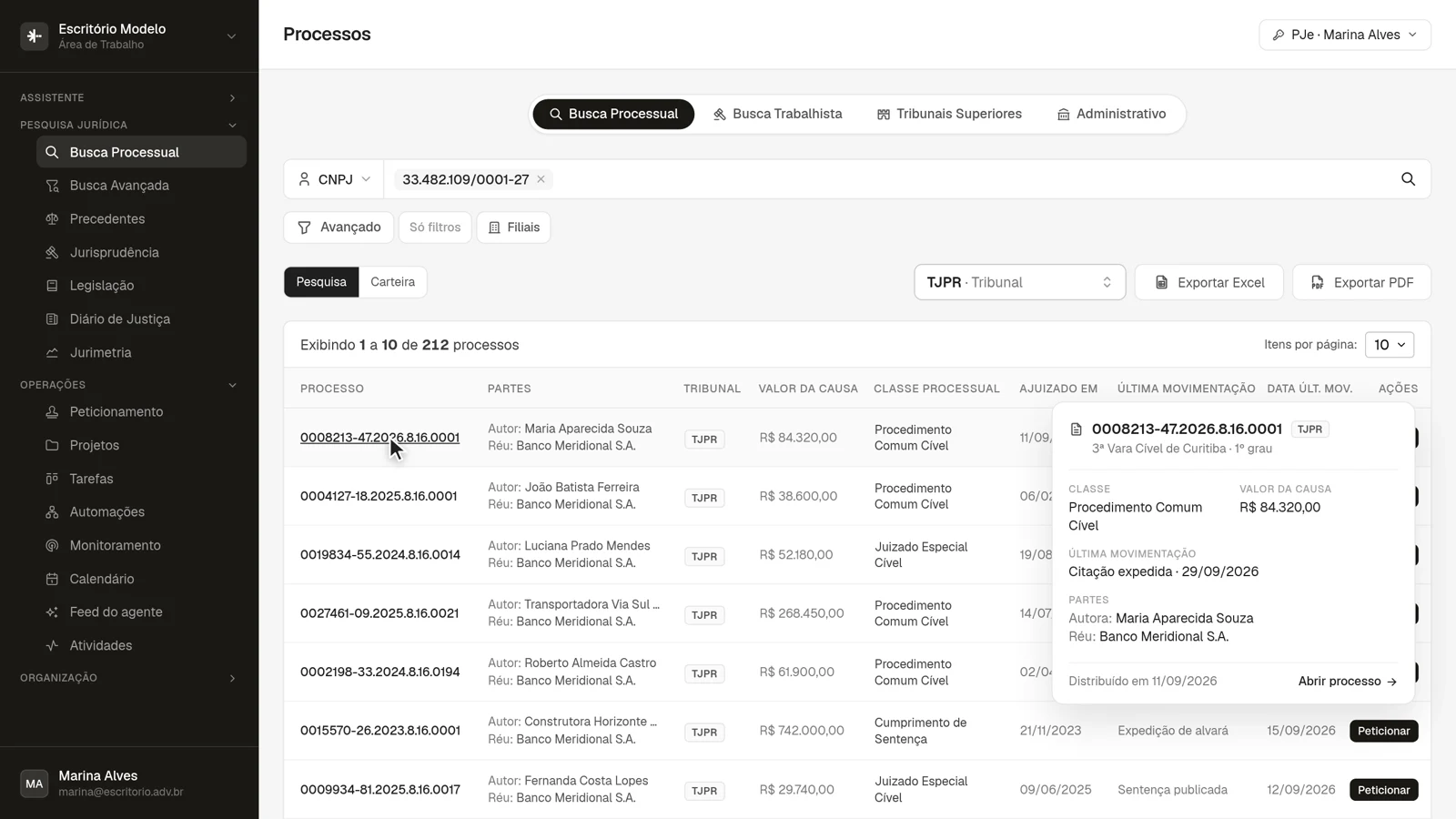This screenshot has width=1456, height=819.
Task: Open Jurimetria sidebar item
Action: pos(141,352)
